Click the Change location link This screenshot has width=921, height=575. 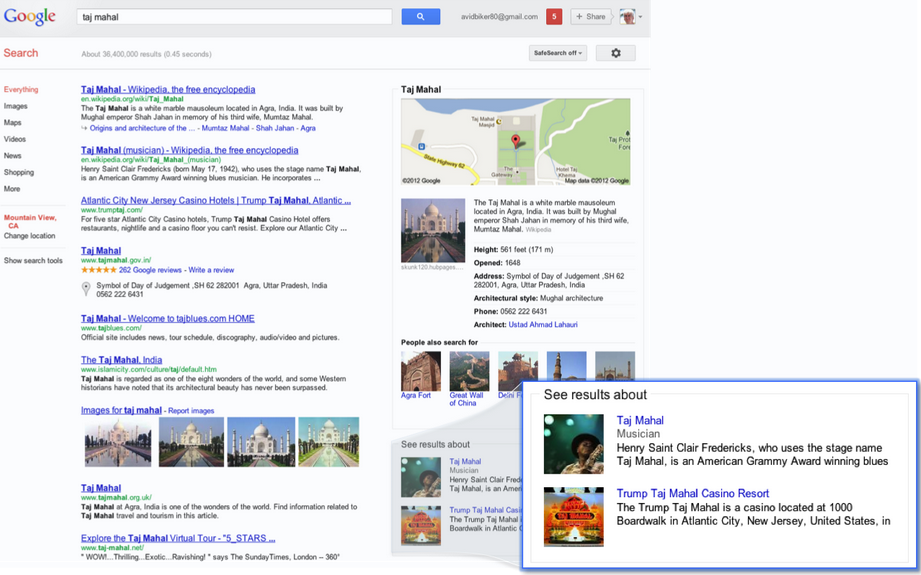(x=30, y=236)
